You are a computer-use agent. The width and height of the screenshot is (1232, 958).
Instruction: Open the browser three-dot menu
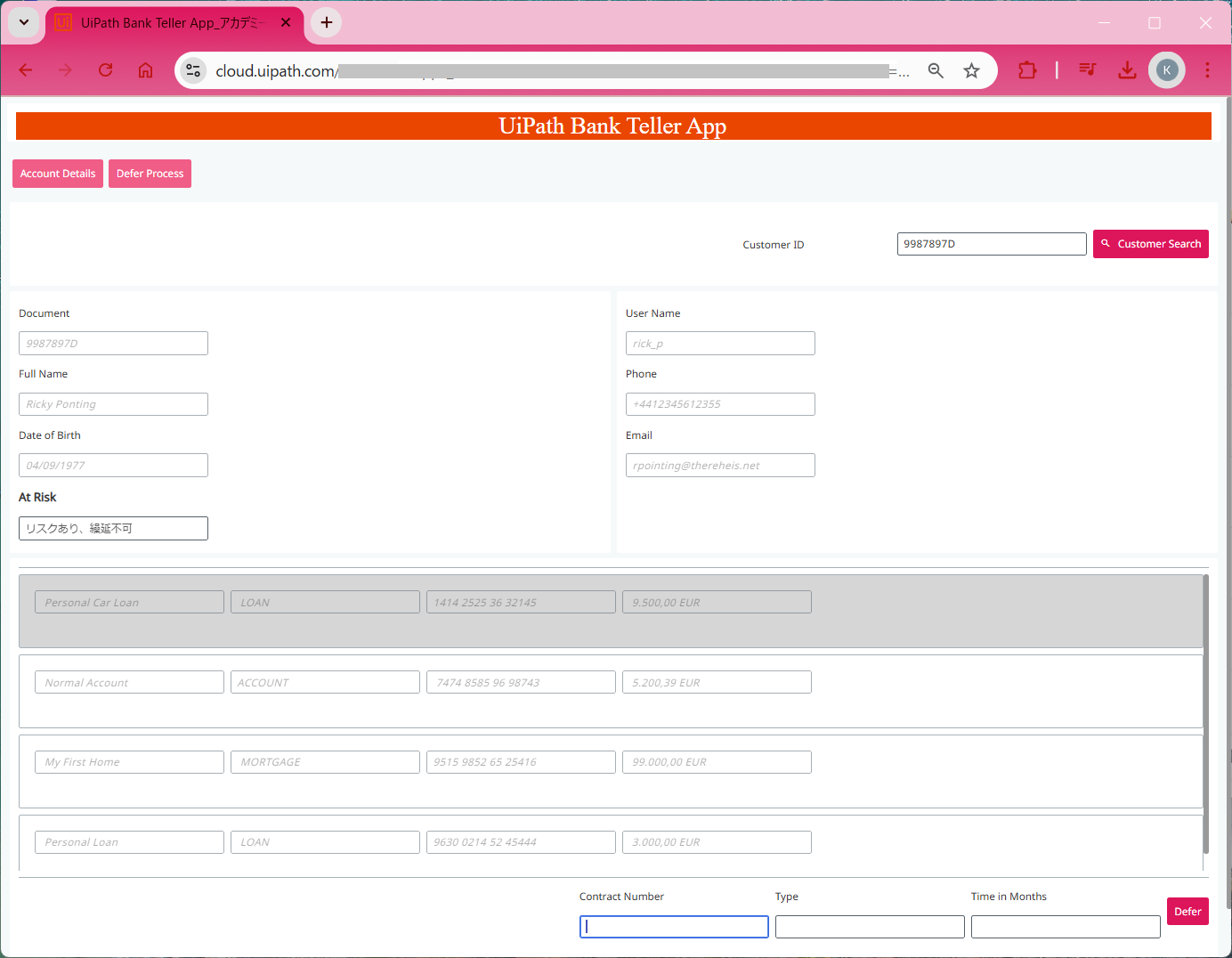[x=1207, y=70]
